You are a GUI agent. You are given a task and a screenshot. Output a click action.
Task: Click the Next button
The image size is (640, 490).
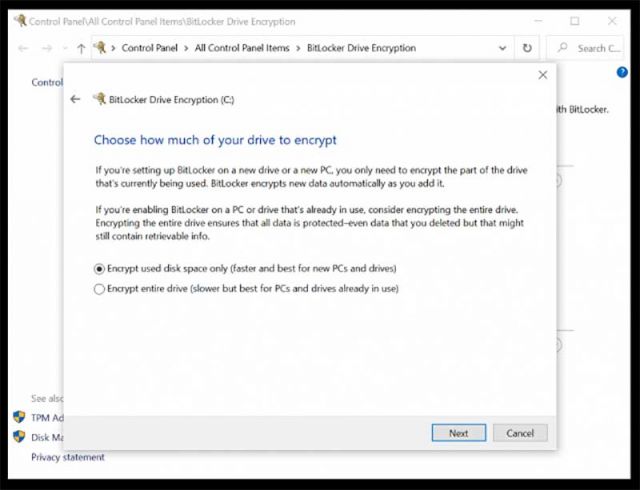click(459, 433)
